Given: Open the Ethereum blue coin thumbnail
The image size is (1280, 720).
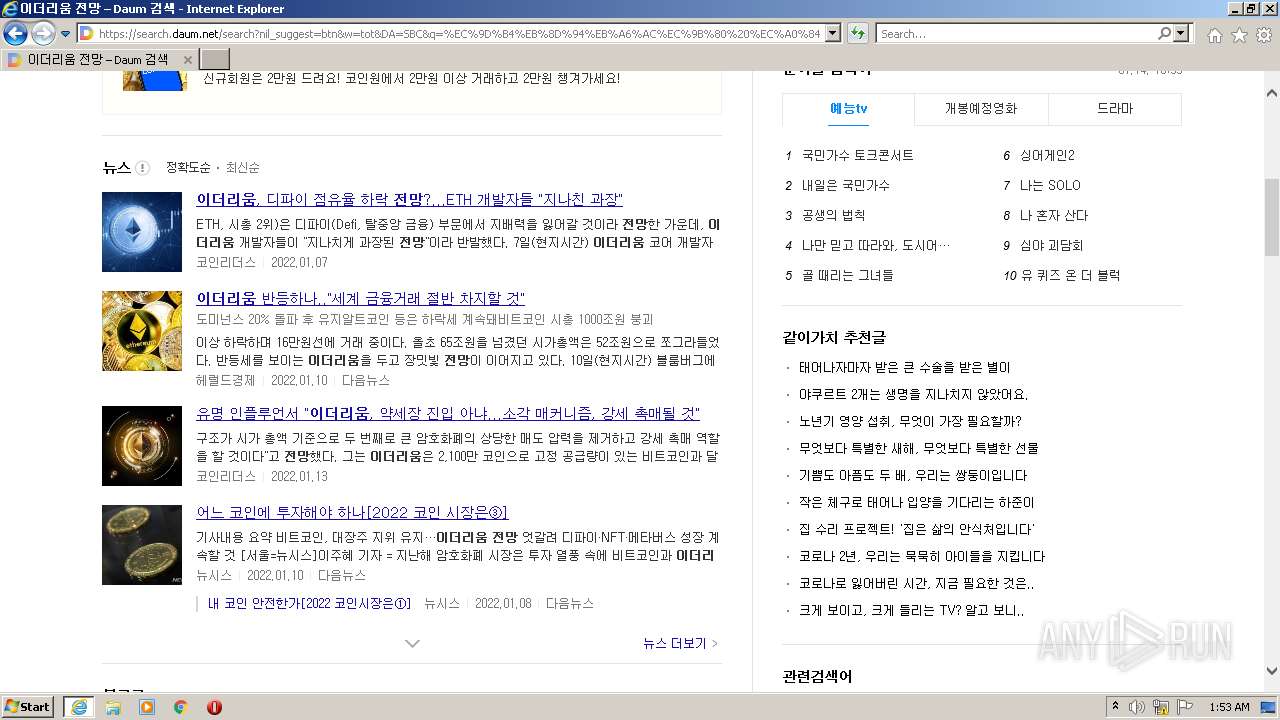Looking at the screenshot, I should 142,232.
